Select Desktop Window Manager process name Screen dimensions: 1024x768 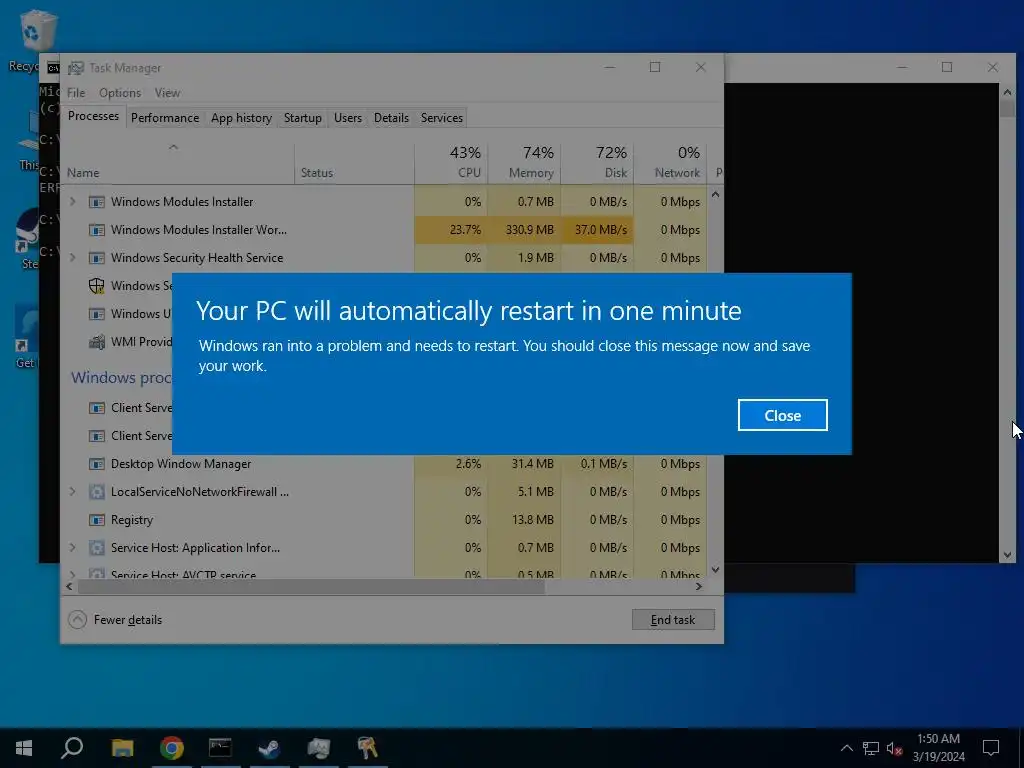tap(181, 464)
